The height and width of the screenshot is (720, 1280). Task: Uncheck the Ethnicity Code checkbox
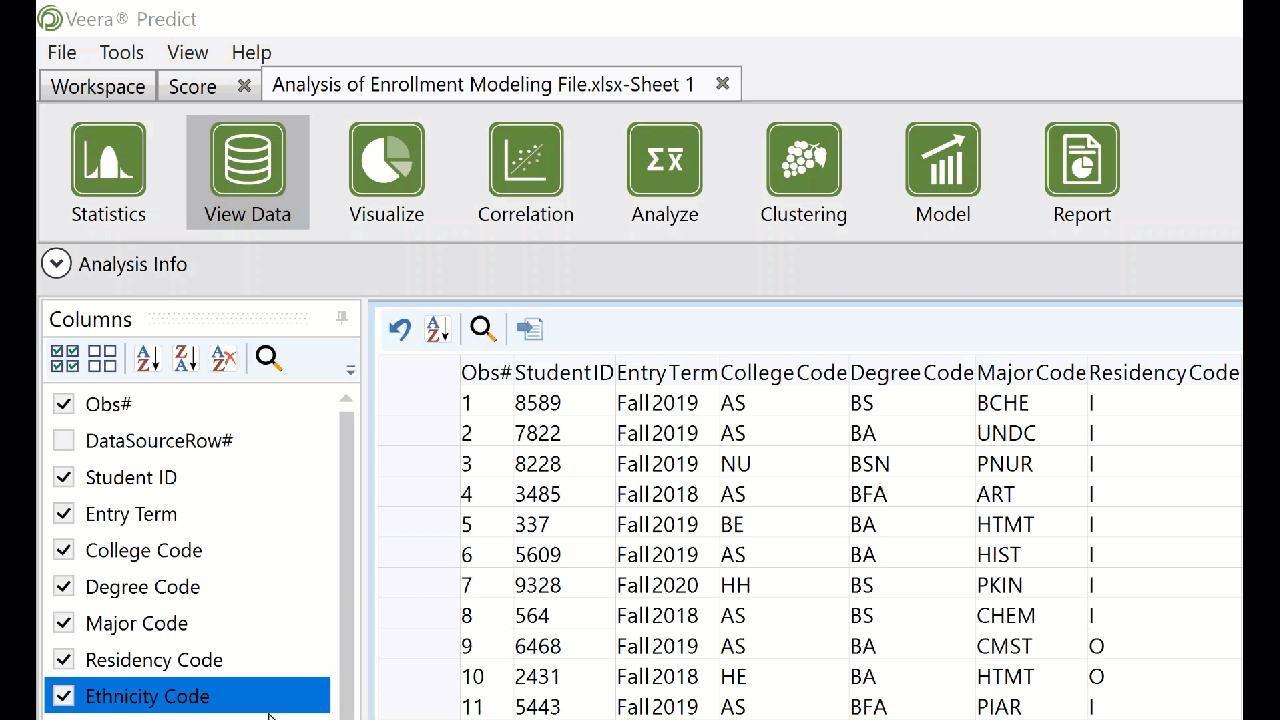coord(64,696)
